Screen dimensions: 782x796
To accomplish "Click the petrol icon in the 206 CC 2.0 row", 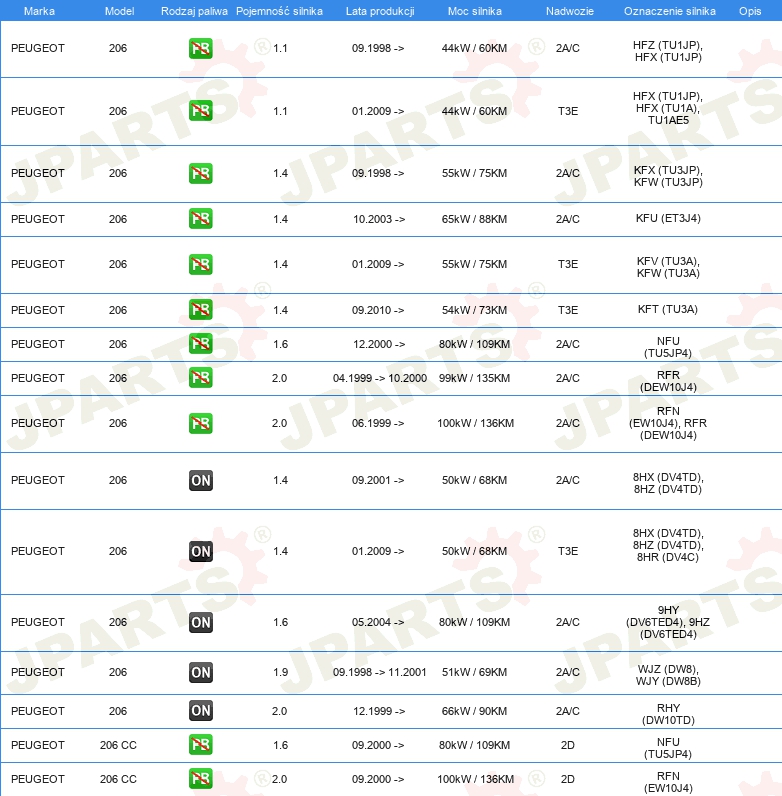I will point(201,779).
